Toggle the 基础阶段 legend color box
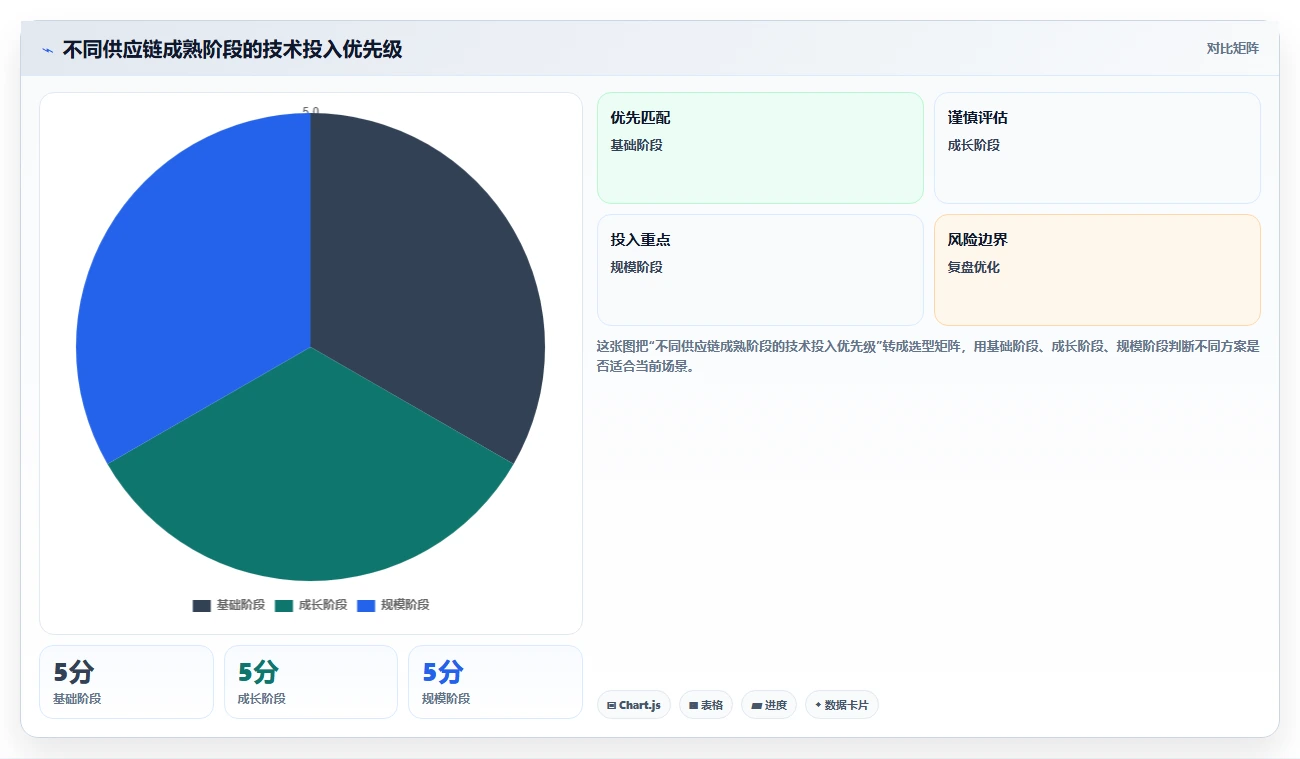 (202, 605)
